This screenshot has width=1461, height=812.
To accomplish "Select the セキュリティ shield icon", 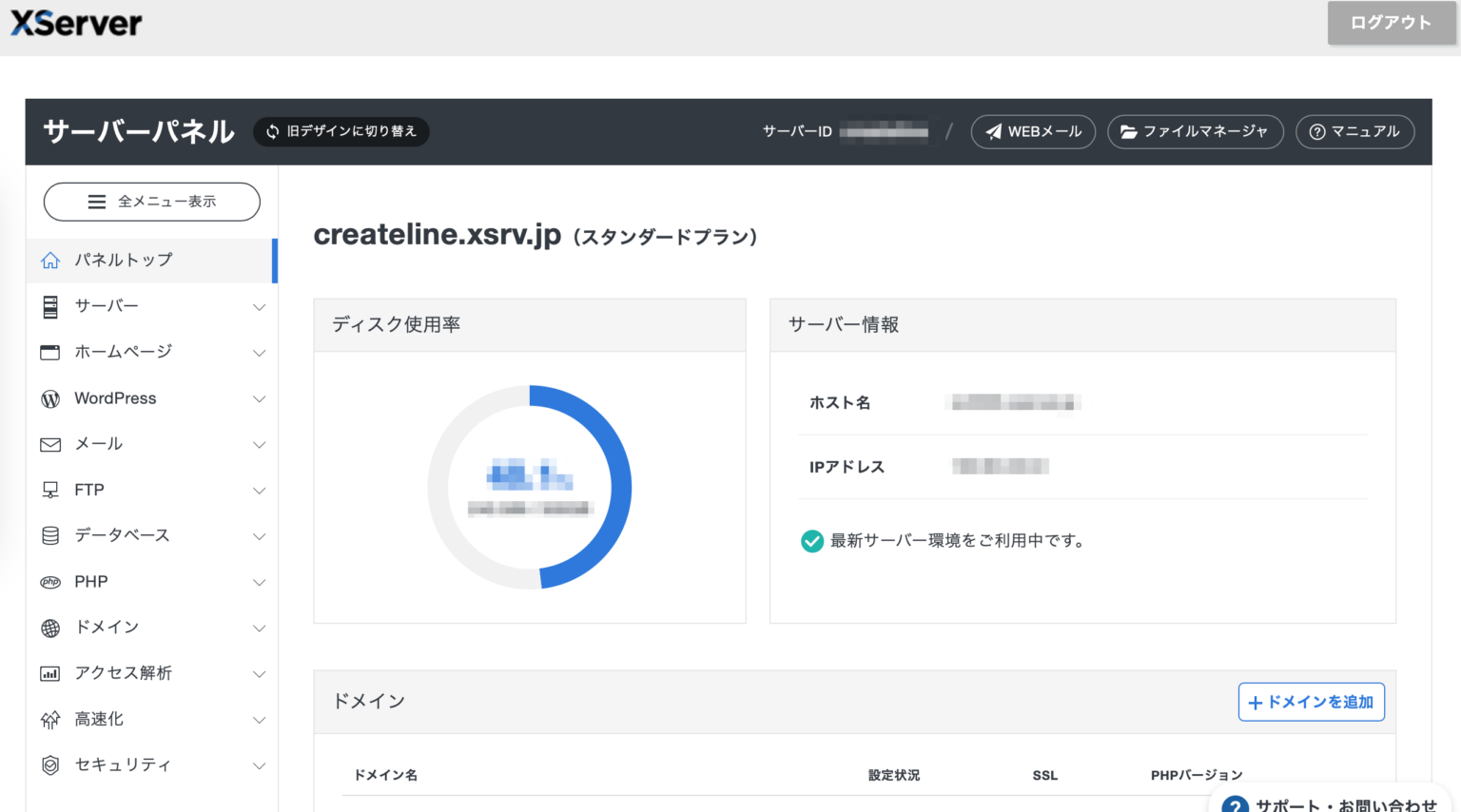I will tap(49, 764).
